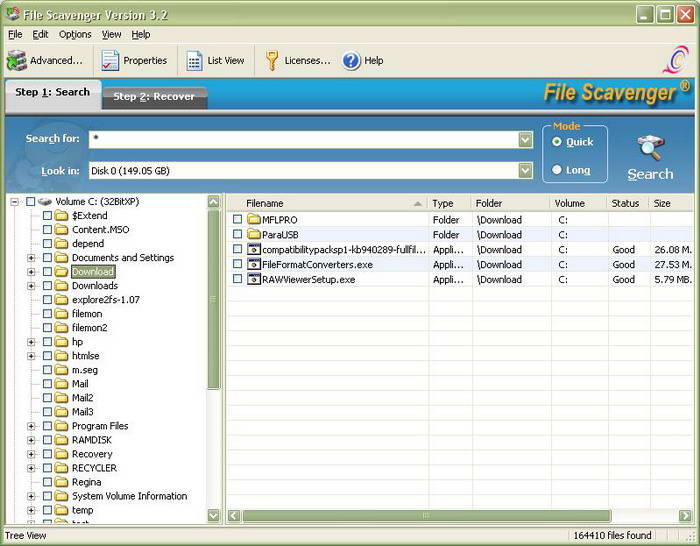This screenshot has width=700, height=546.
Task: Click the tree scrollbar down arrow
Action: pos(214,516)
